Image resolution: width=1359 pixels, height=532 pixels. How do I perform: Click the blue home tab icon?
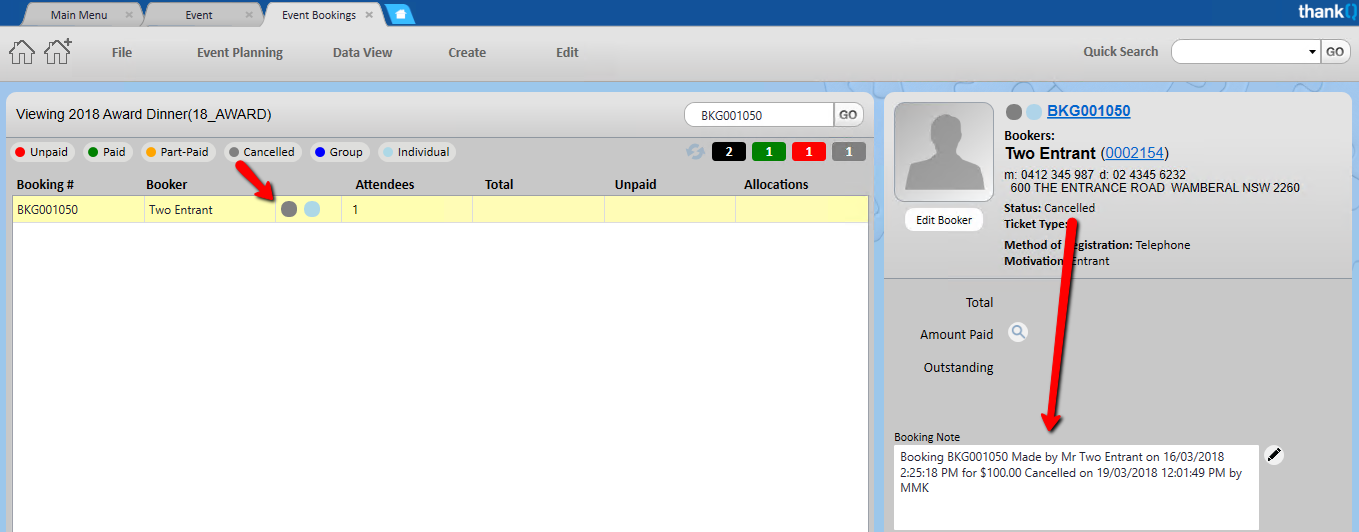[400, 15]
